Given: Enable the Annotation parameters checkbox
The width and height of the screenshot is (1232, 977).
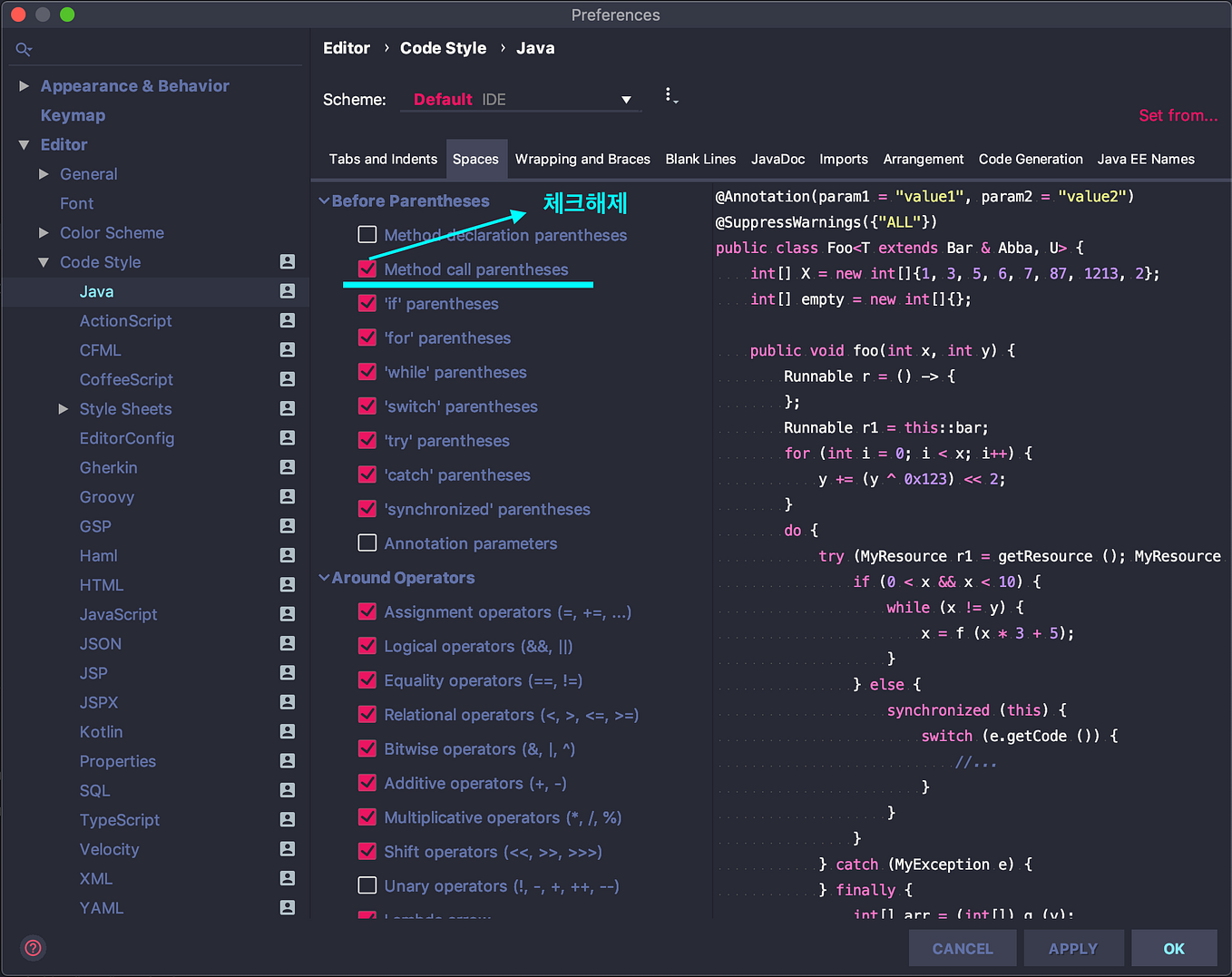Looking at the screenshot, I should coord(367,542).
